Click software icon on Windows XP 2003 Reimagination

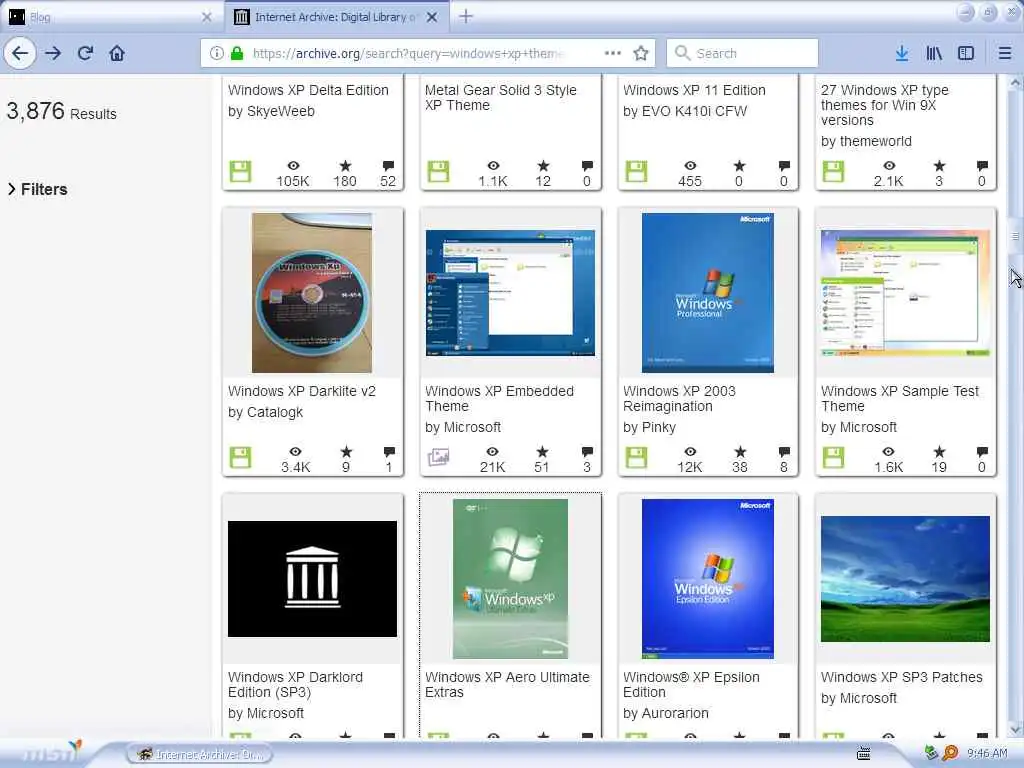point(636,457)
